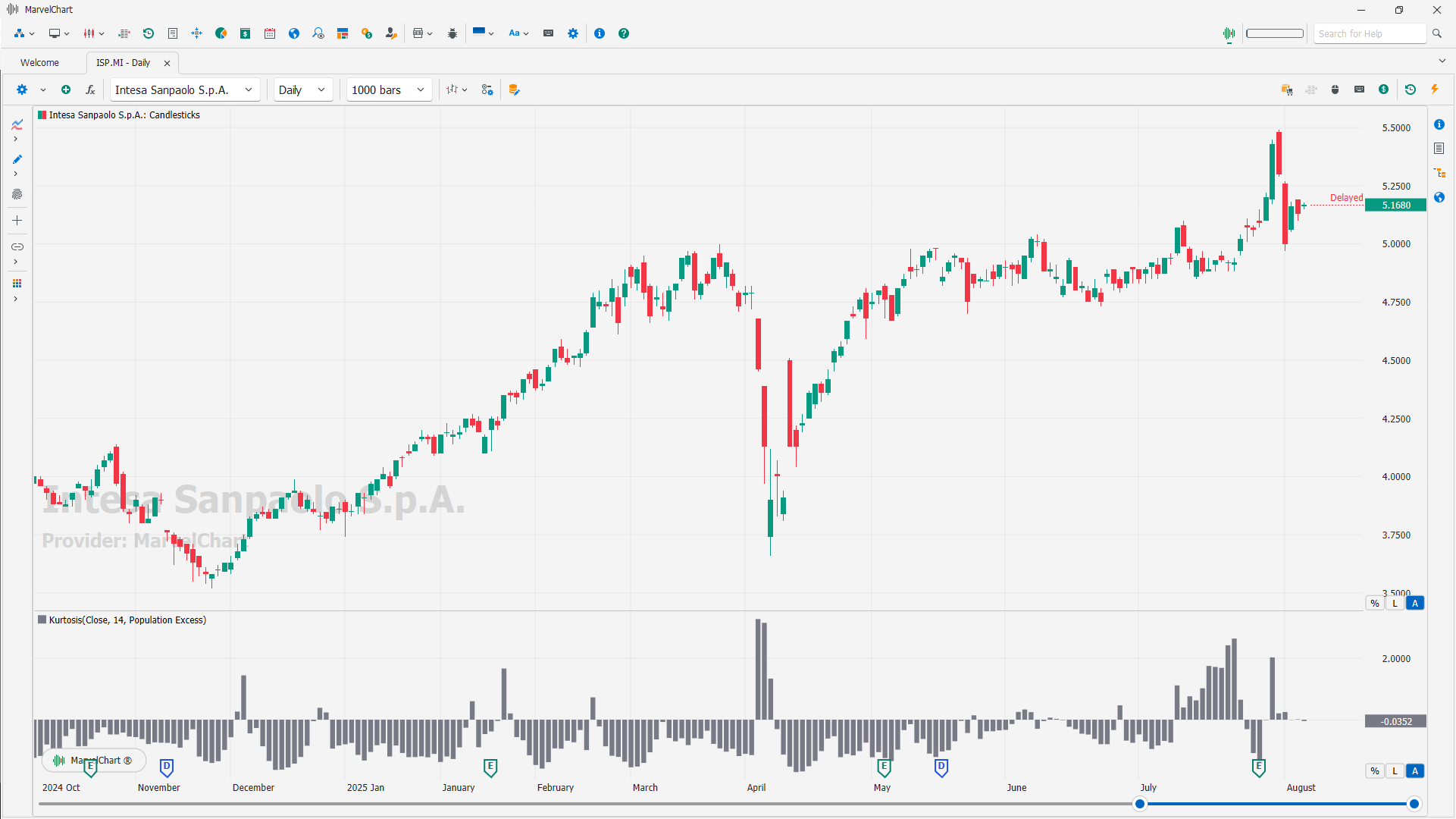Image resolution: width=1456 pixels, height=819 pixels.
Task: Click the 5.1680 current price label
Action: (x=1395, y=206)
